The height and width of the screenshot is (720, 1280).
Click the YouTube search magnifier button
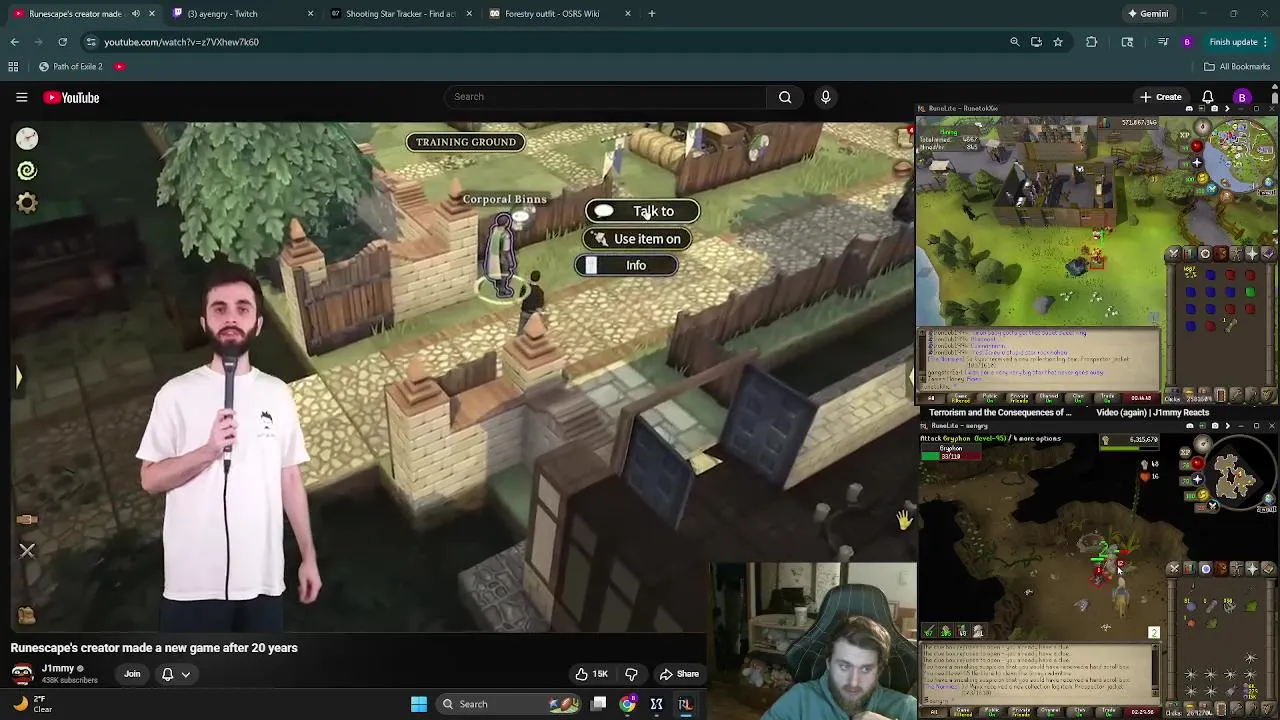pyautogui.click(x=785, y=97)
